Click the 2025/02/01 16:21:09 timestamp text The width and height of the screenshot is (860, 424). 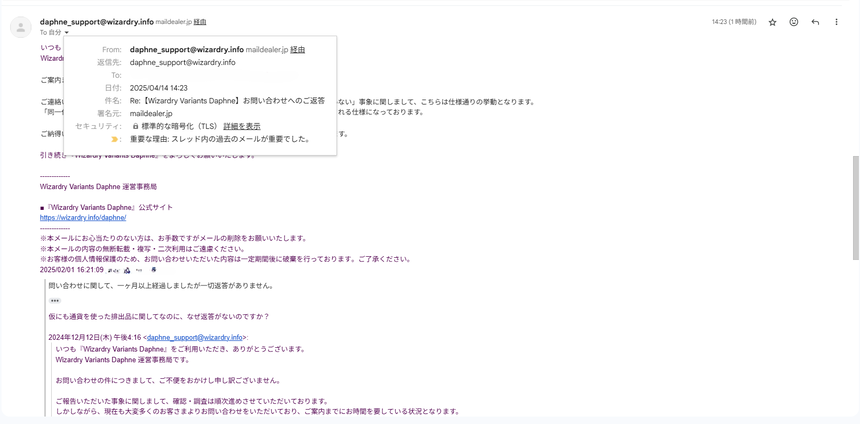(x=72, y=270)
